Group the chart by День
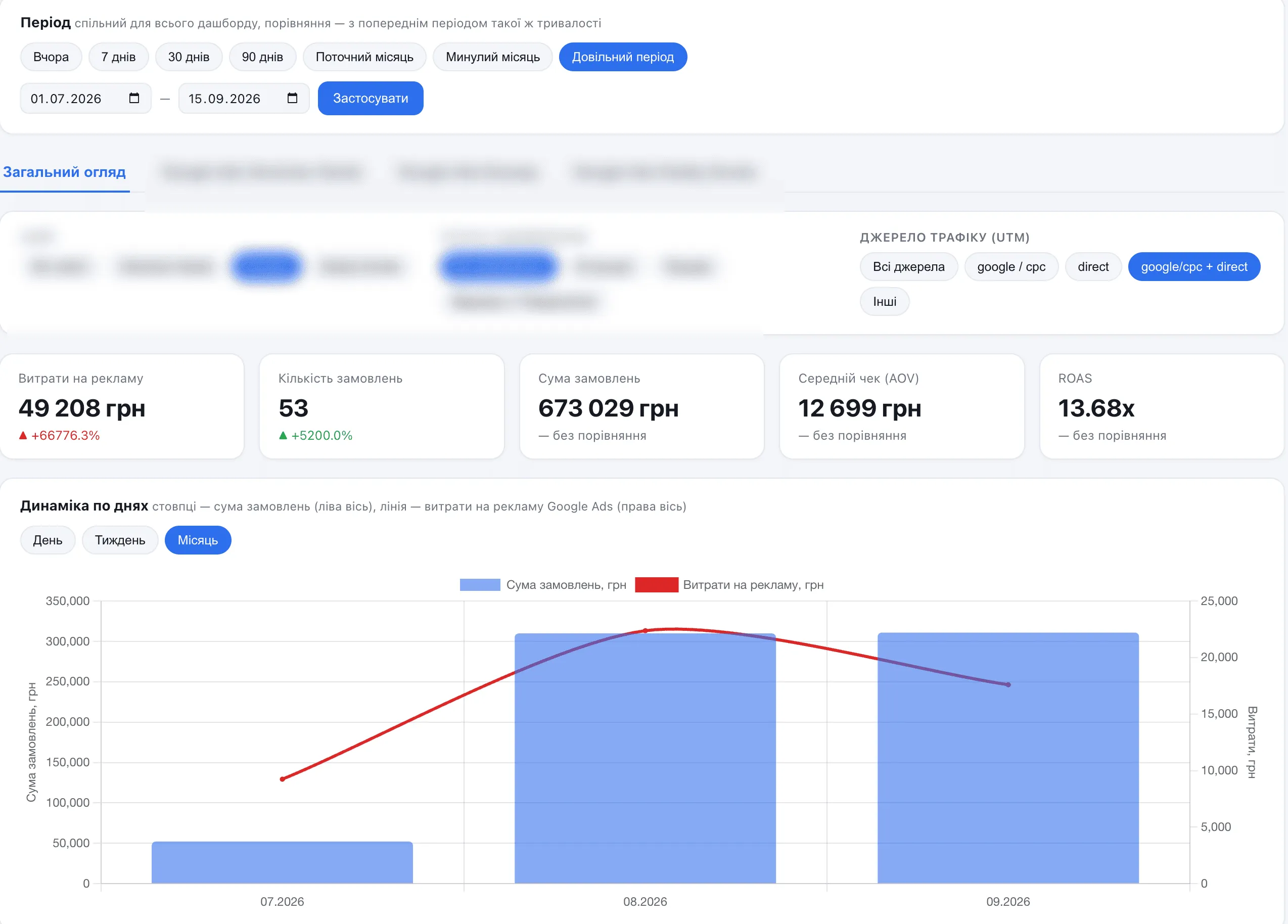 pyautogui.click(x=48, y=540)
